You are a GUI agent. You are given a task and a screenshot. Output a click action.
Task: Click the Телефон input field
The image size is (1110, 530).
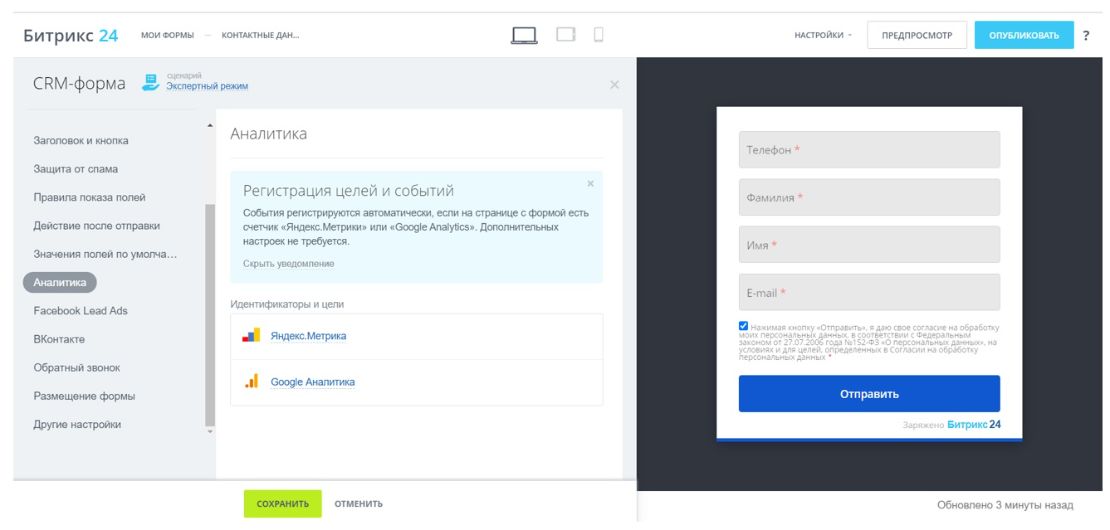(869, 149)
